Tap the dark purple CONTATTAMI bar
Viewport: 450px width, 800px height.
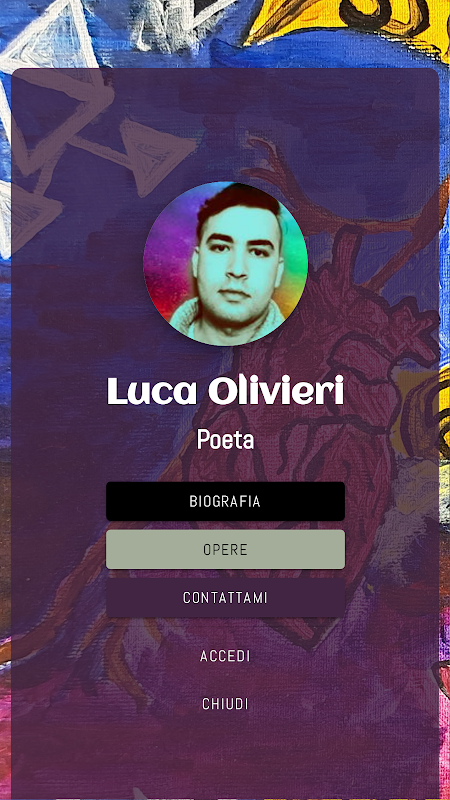pos(226,597)
